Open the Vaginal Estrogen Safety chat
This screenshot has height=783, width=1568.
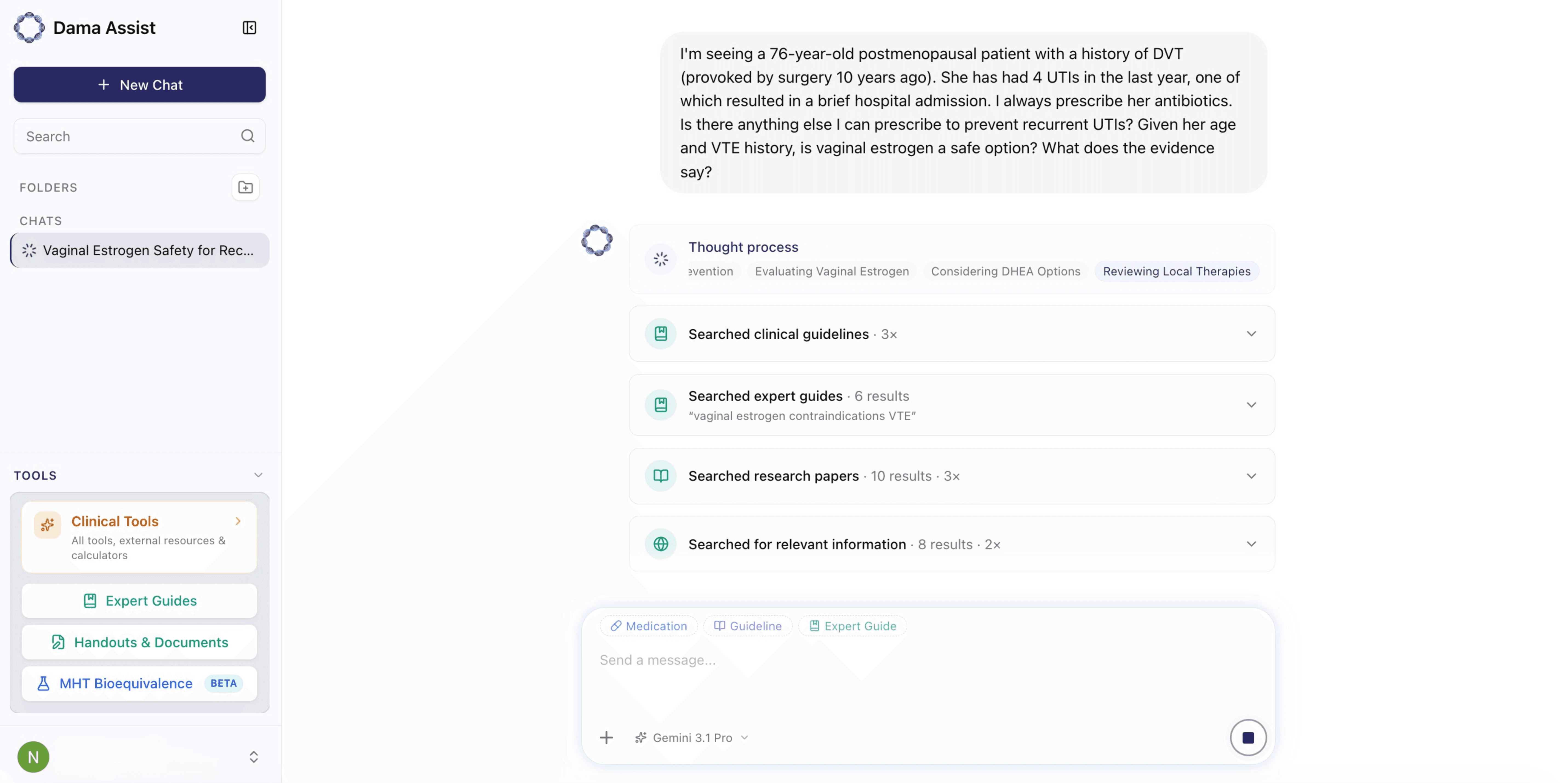pyautogui.click(x=140, y=251)
